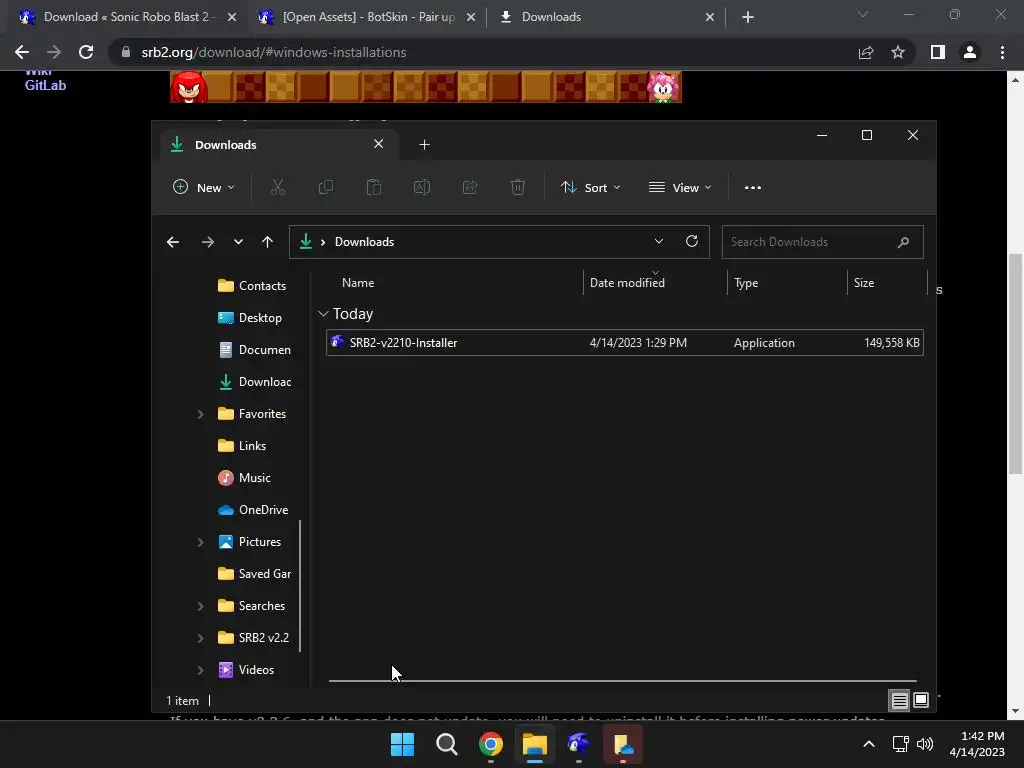Image resolution: width=1024 pixels, height=768 pixels.
Task: Close the Downloads Explorer tab
Action: coord(378,144)
